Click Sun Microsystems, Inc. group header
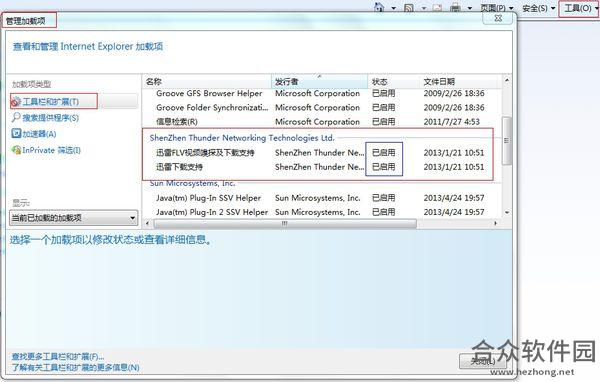The width and height of the screenshot is (600, 382). coord(192,183)
